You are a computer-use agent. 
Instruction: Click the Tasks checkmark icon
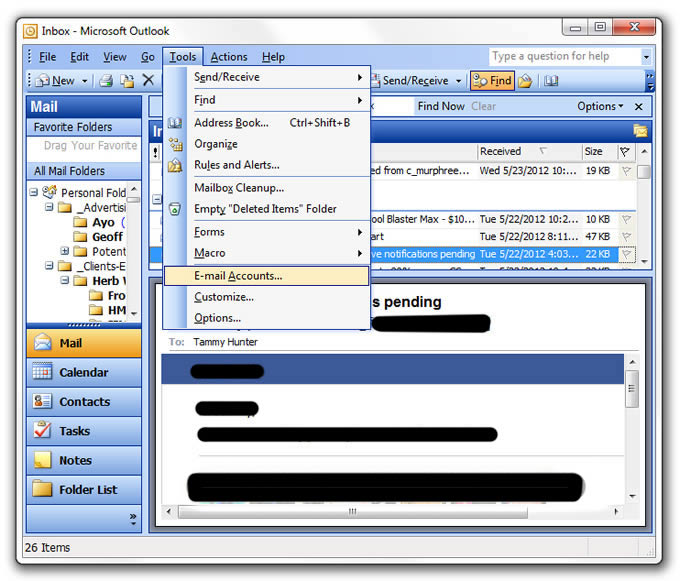click(42, 430)
